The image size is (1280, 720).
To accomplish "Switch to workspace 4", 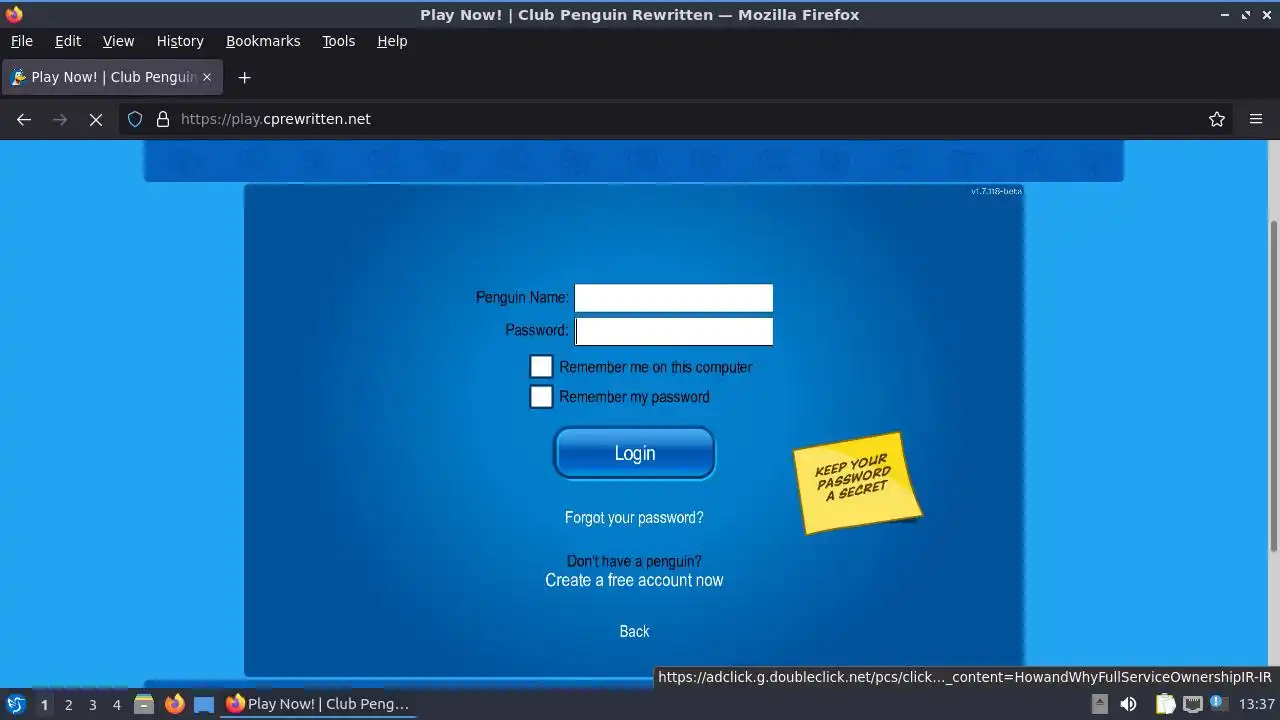I will pyautogui.click(x=116, y=704).
